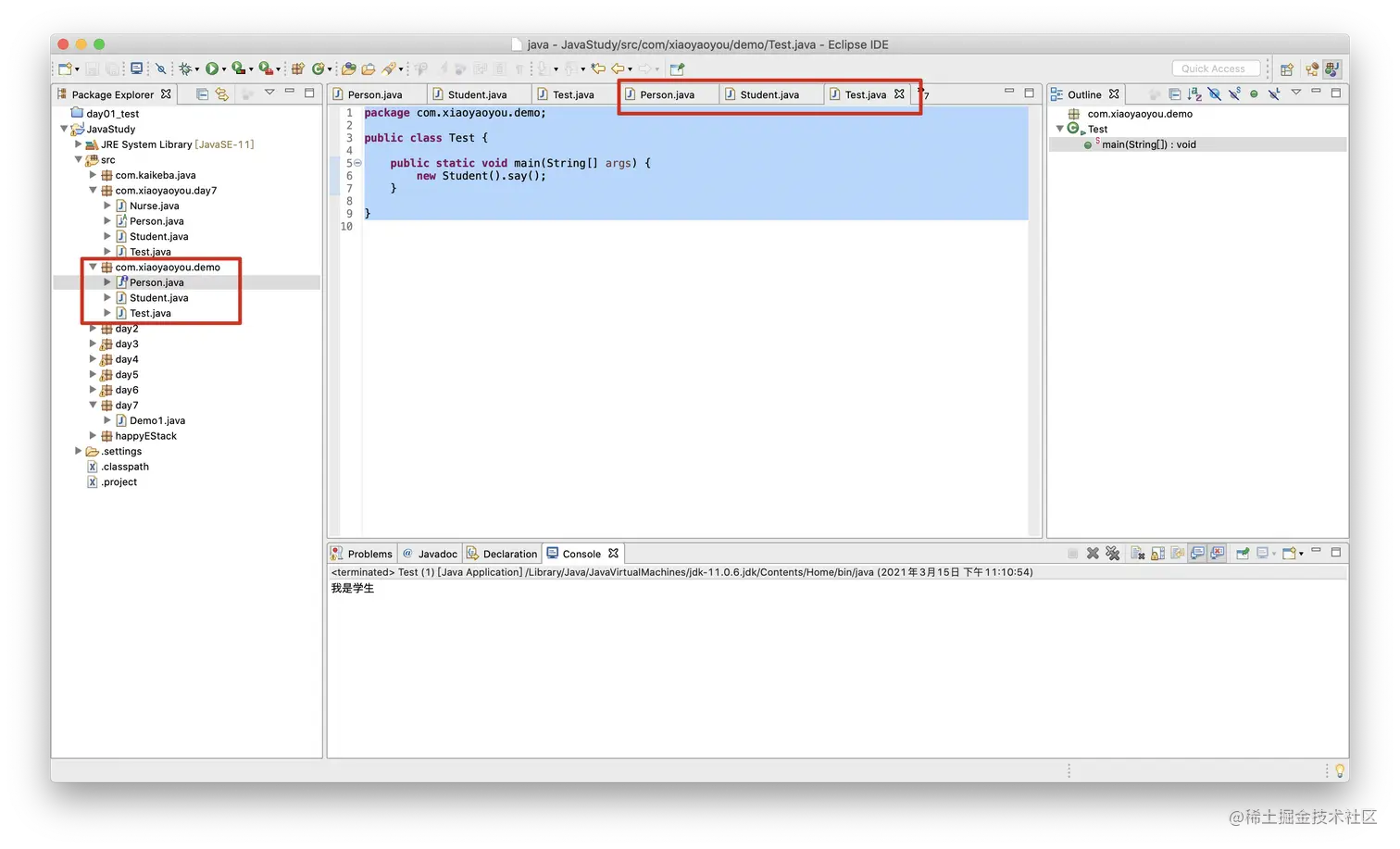Toggle Scroll Lock in Console
This screenshot has height=849, width=1400.
[x=1157, y=554]
